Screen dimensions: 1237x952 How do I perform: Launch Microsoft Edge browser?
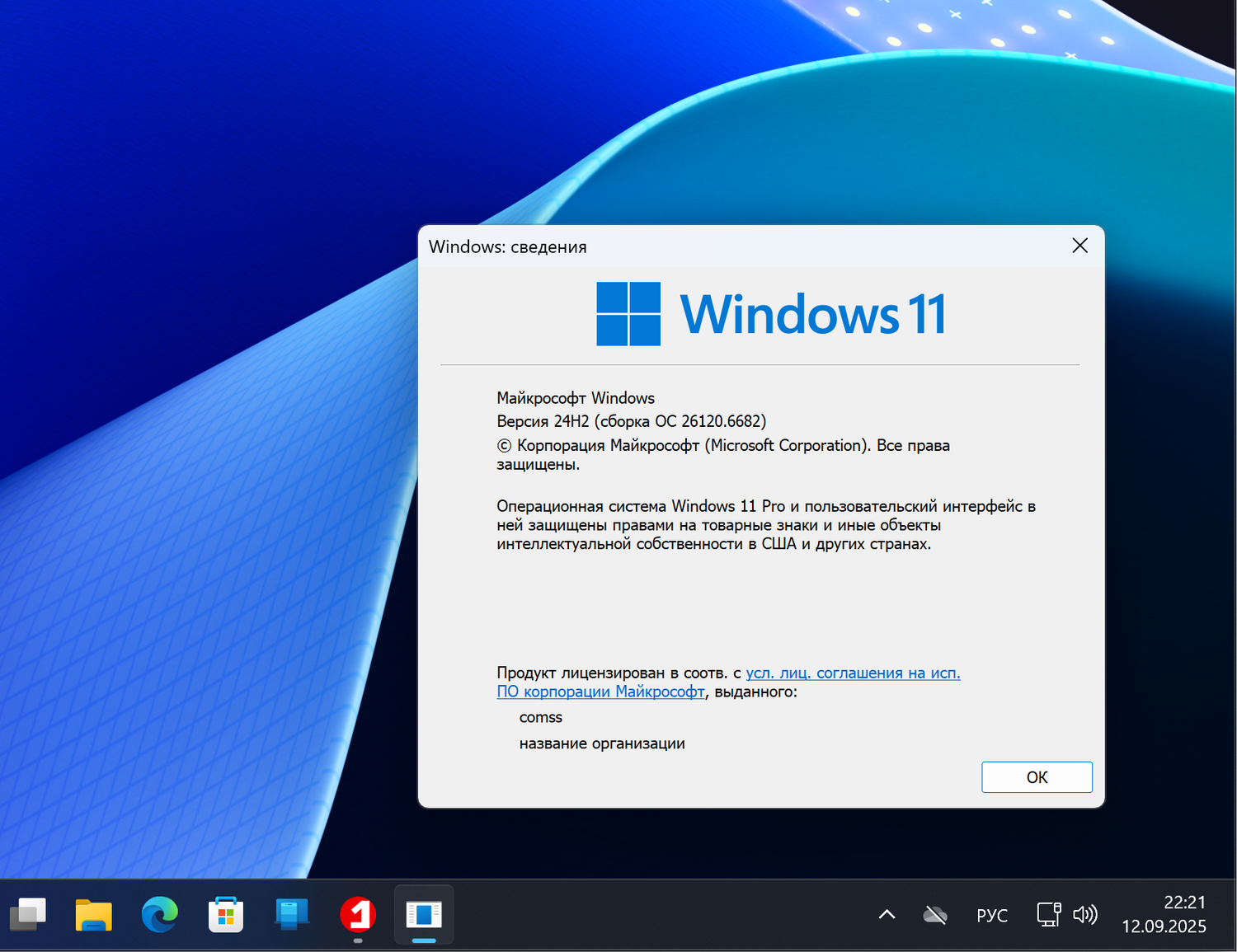click(159, 915)
